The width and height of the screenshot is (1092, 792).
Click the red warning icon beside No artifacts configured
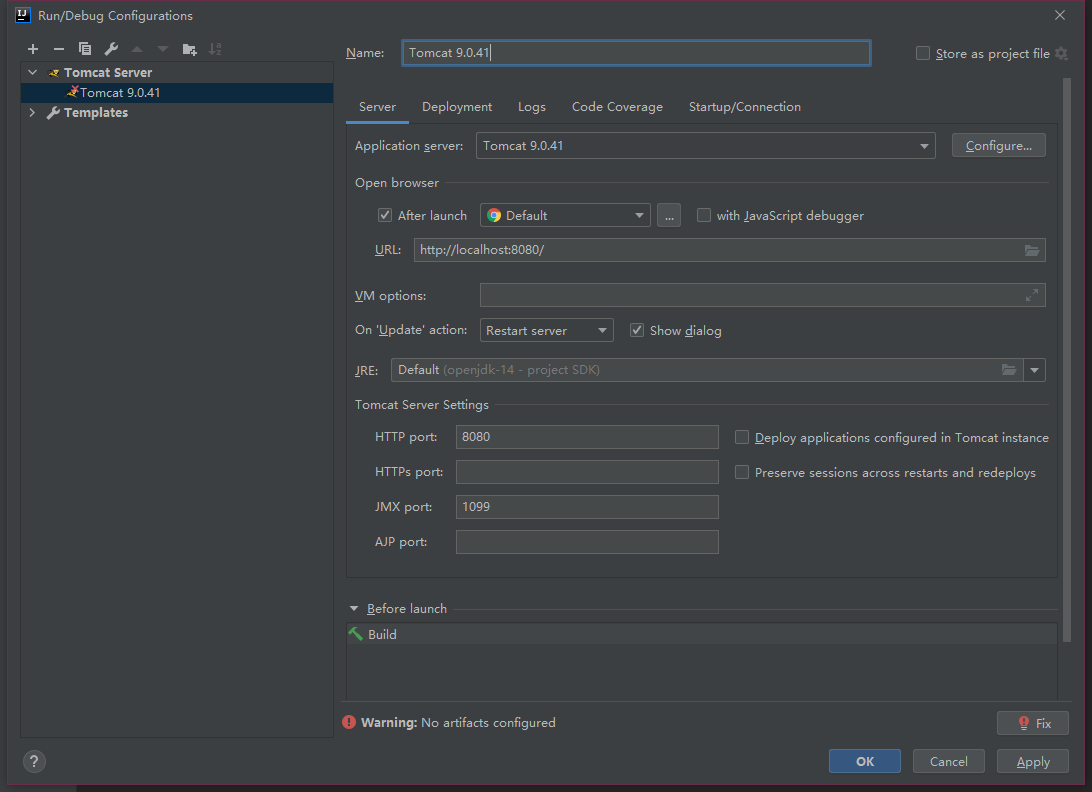(349, 722)
